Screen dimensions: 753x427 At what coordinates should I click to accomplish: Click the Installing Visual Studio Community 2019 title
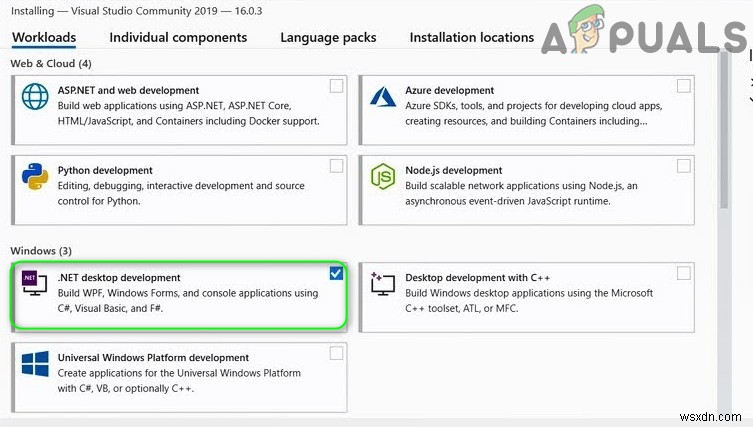136,11
